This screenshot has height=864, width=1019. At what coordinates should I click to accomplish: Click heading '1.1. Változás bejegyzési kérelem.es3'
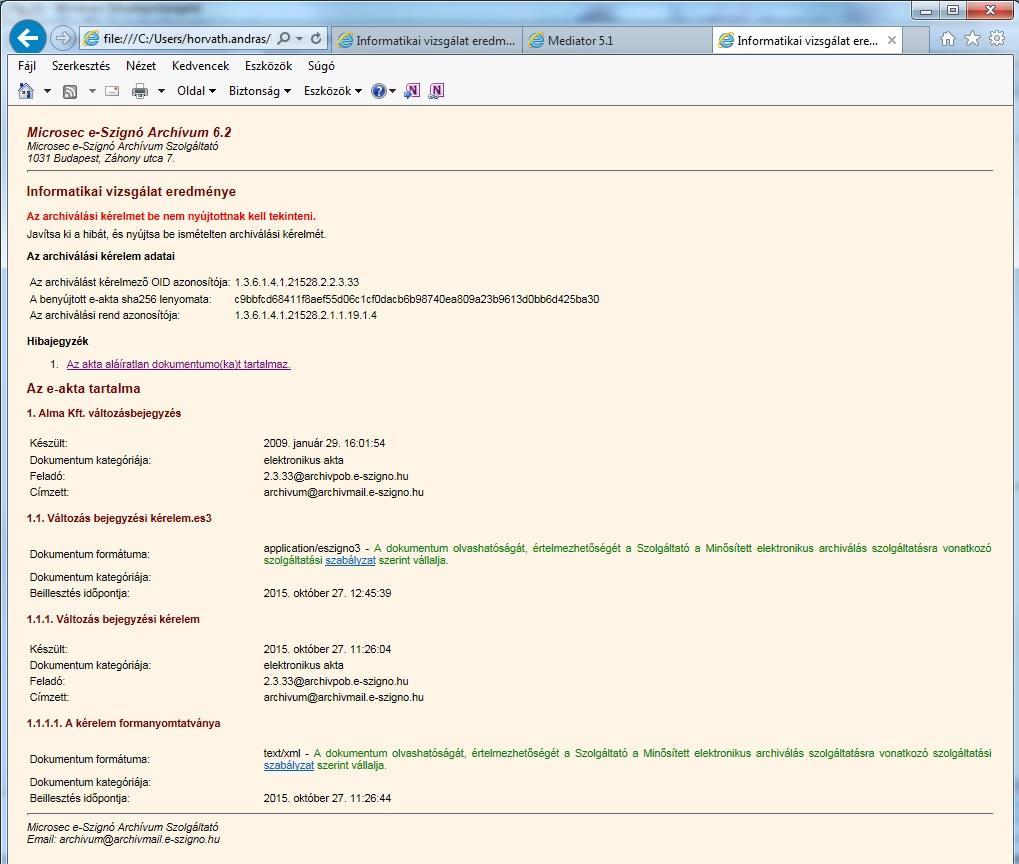119,518
